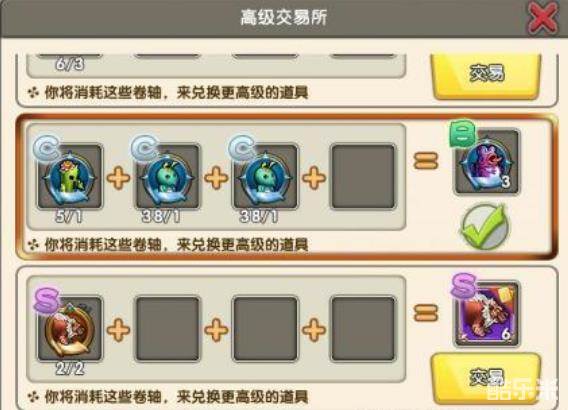
Task: Tap the 6/3 count in the top recipe
Action: (70, 64)
